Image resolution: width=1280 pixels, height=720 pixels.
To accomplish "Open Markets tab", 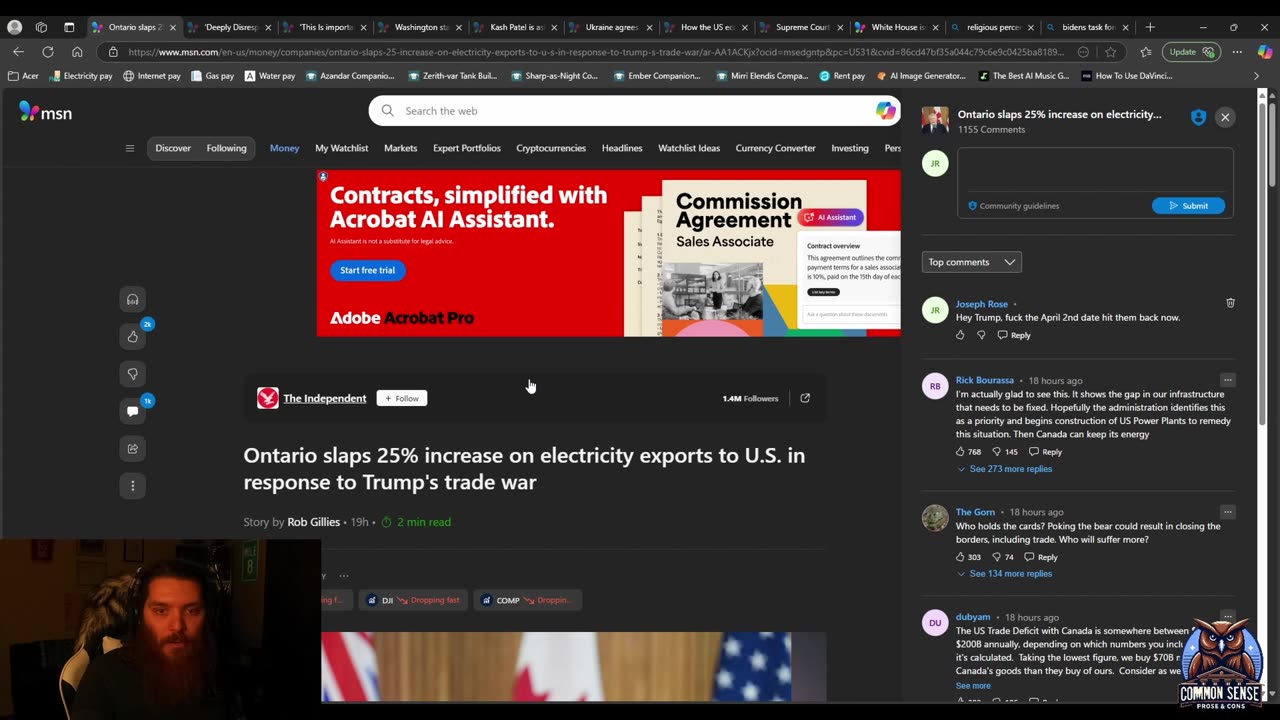I will pos(400,148).
